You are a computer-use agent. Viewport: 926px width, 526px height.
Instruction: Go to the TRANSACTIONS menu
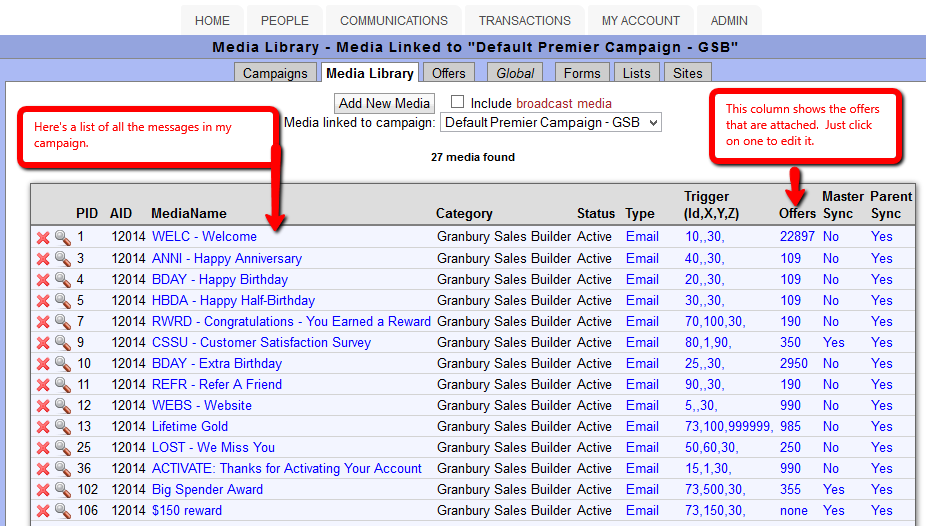525,20
